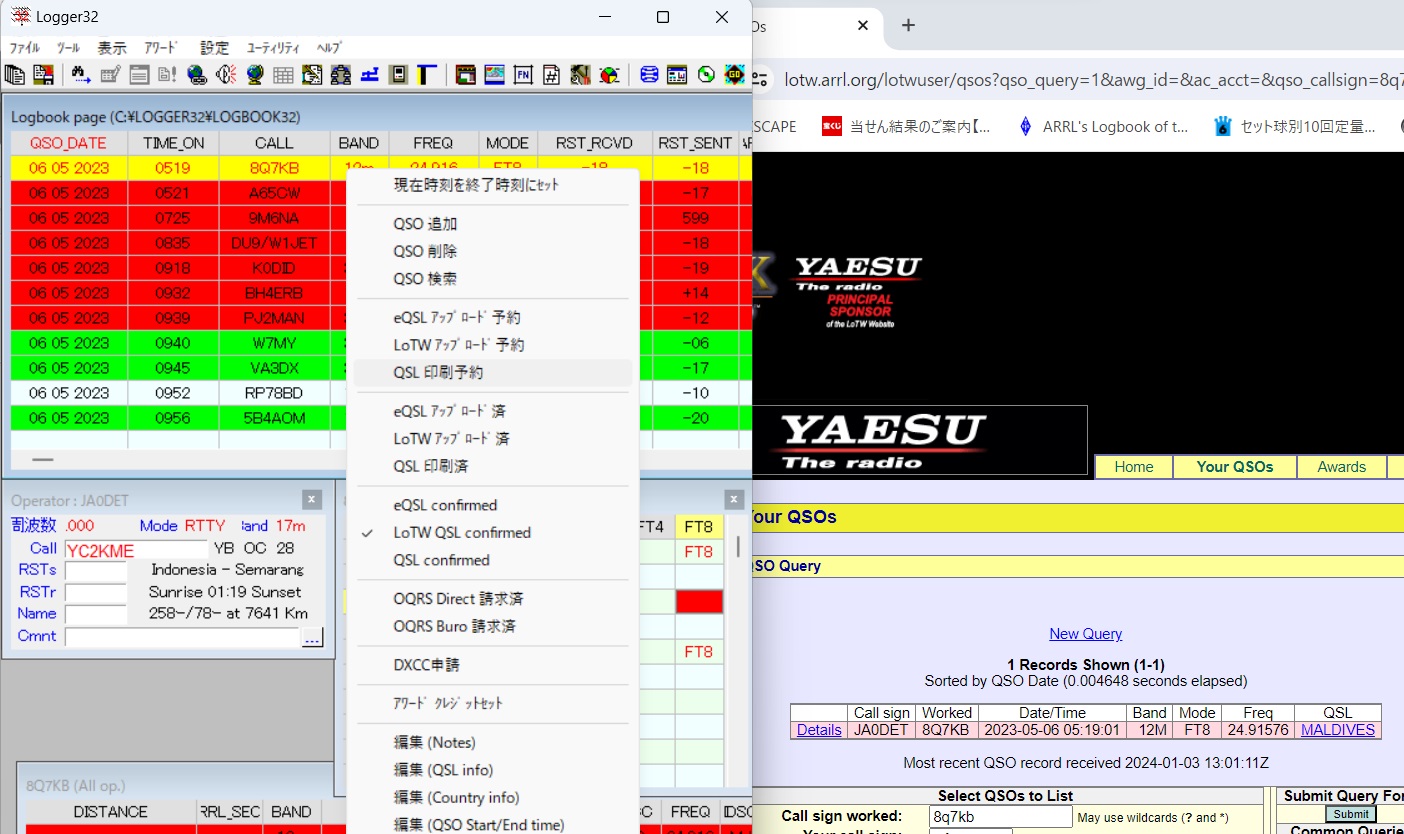This screenshot has height=834, width=1404.
Task: Click the MALDIVES QSL link
Action: pos(1338,730)
